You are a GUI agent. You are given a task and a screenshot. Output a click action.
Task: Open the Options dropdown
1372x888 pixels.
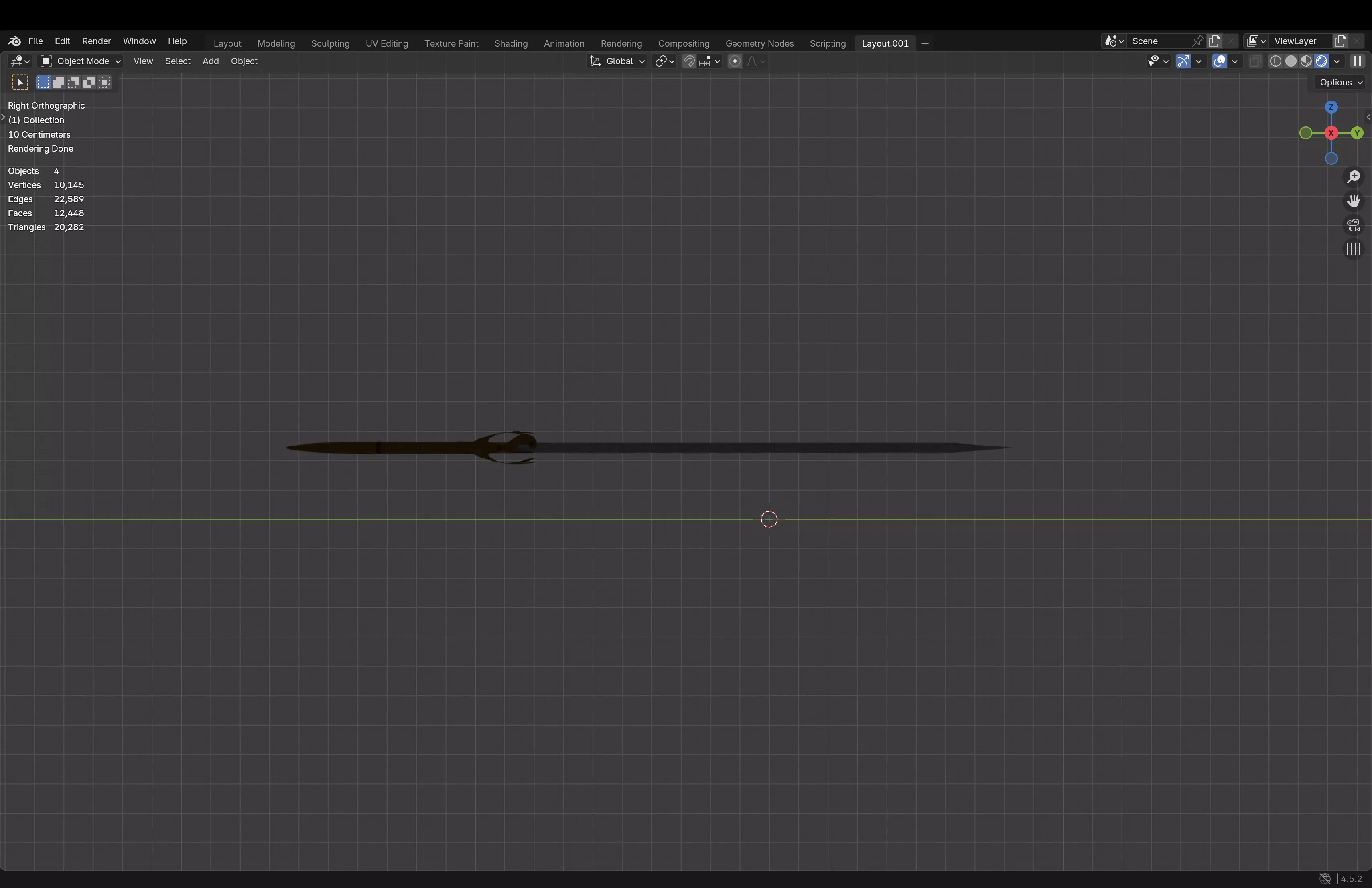1340,82
